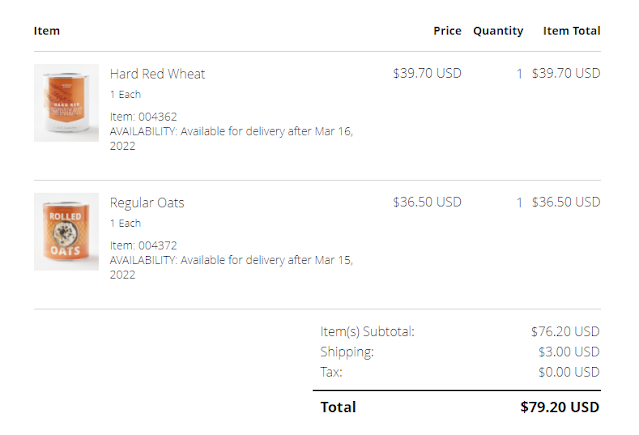Click the Hard Red Wheat product image
This screenshot has width=639, height=435.
point(66,103)
